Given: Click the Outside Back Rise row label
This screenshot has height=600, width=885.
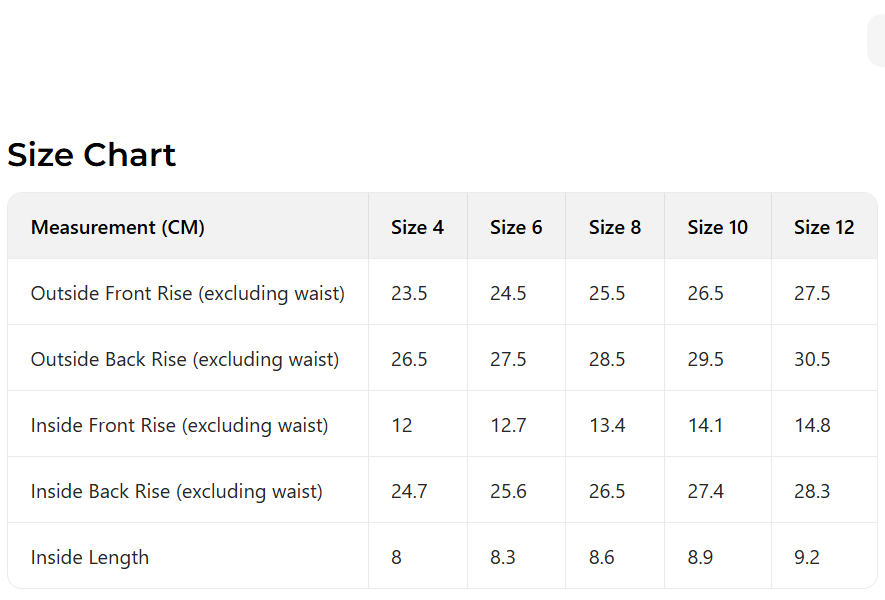Looking at the screenshot, I should (185, 359).
